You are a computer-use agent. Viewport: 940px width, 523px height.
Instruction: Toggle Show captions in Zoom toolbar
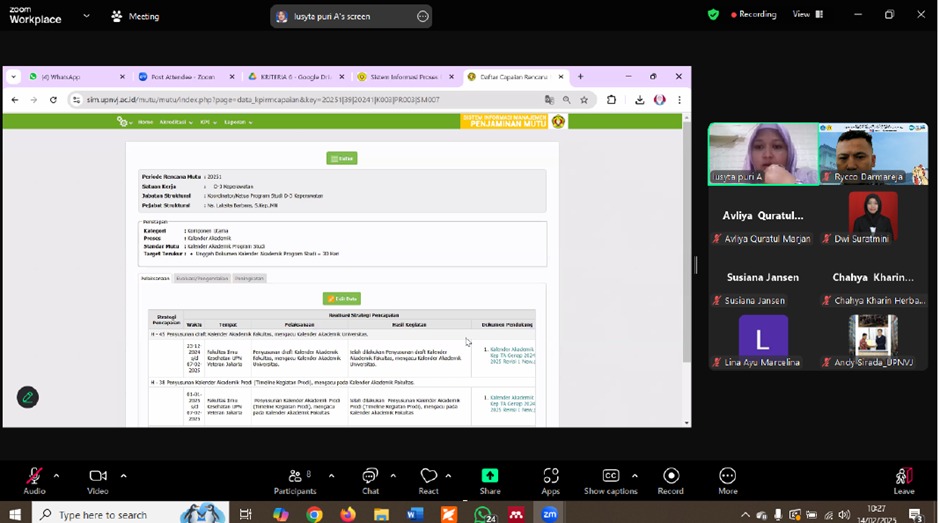point(610,476)
